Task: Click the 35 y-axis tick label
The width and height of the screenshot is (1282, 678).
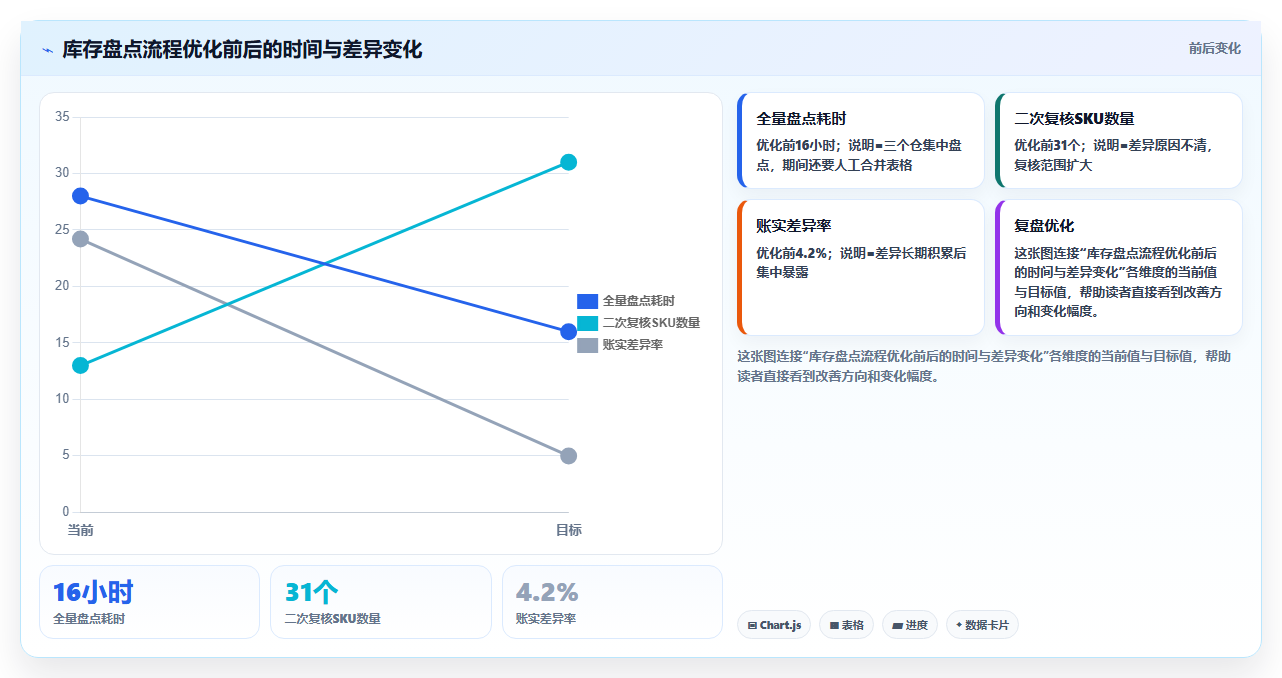Action: pyautogui.click(x=62, y=117)
